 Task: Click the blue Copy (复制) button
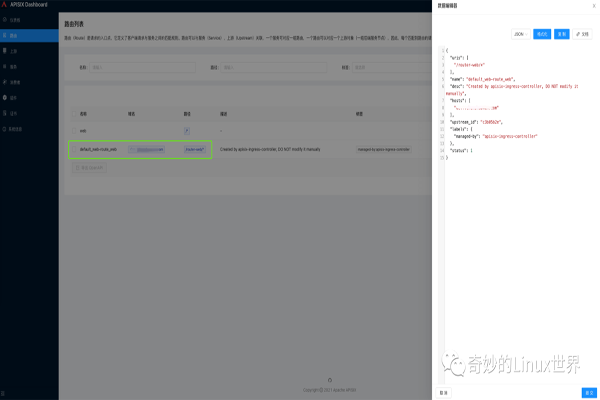[562, 34]
